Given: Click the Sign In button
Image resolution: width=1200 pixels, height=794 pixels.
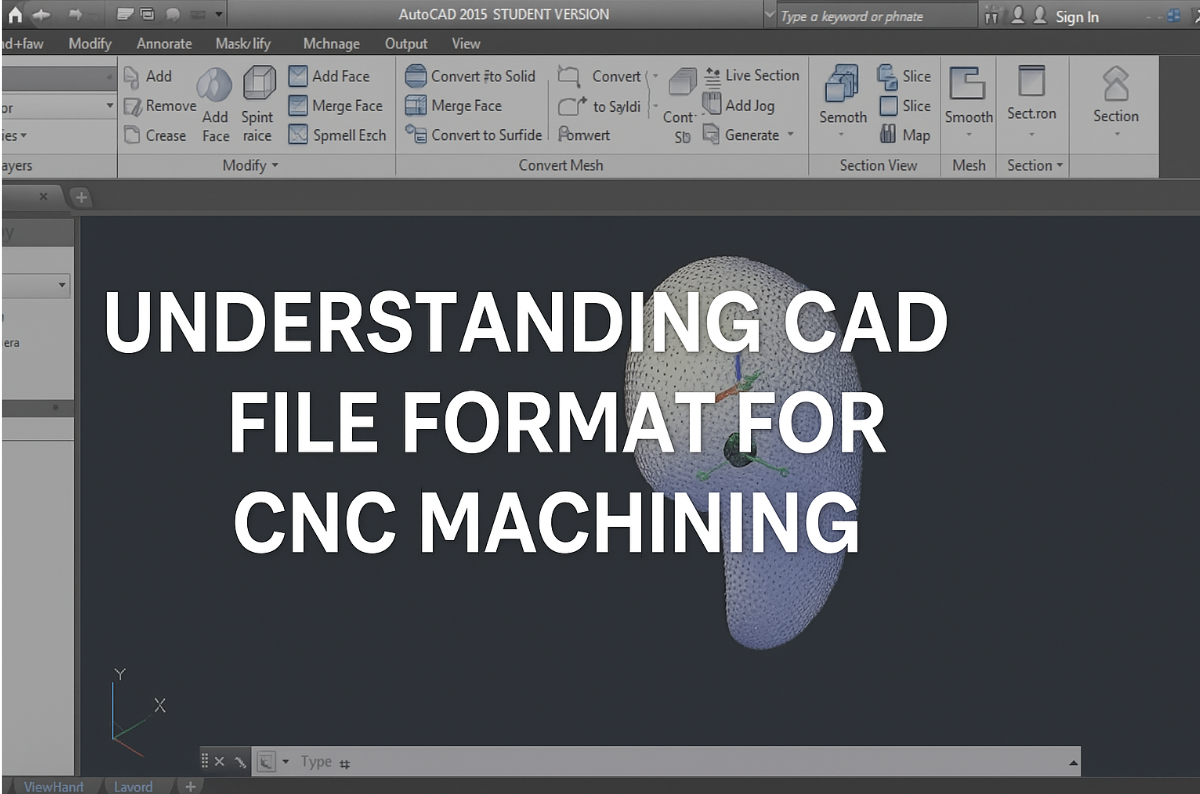Looking at the screenshot, I should [x=1077, y=15].
